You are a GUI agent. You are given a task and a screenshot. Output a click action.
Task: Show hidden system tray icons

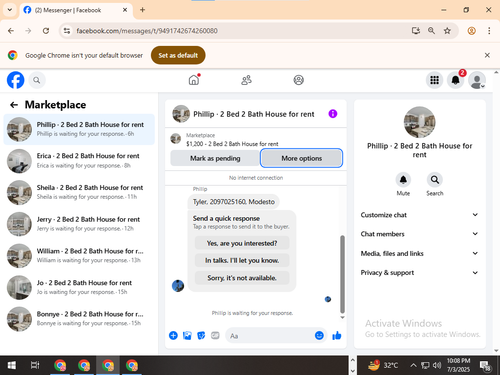pyautogui.click(x=413, y=365)
